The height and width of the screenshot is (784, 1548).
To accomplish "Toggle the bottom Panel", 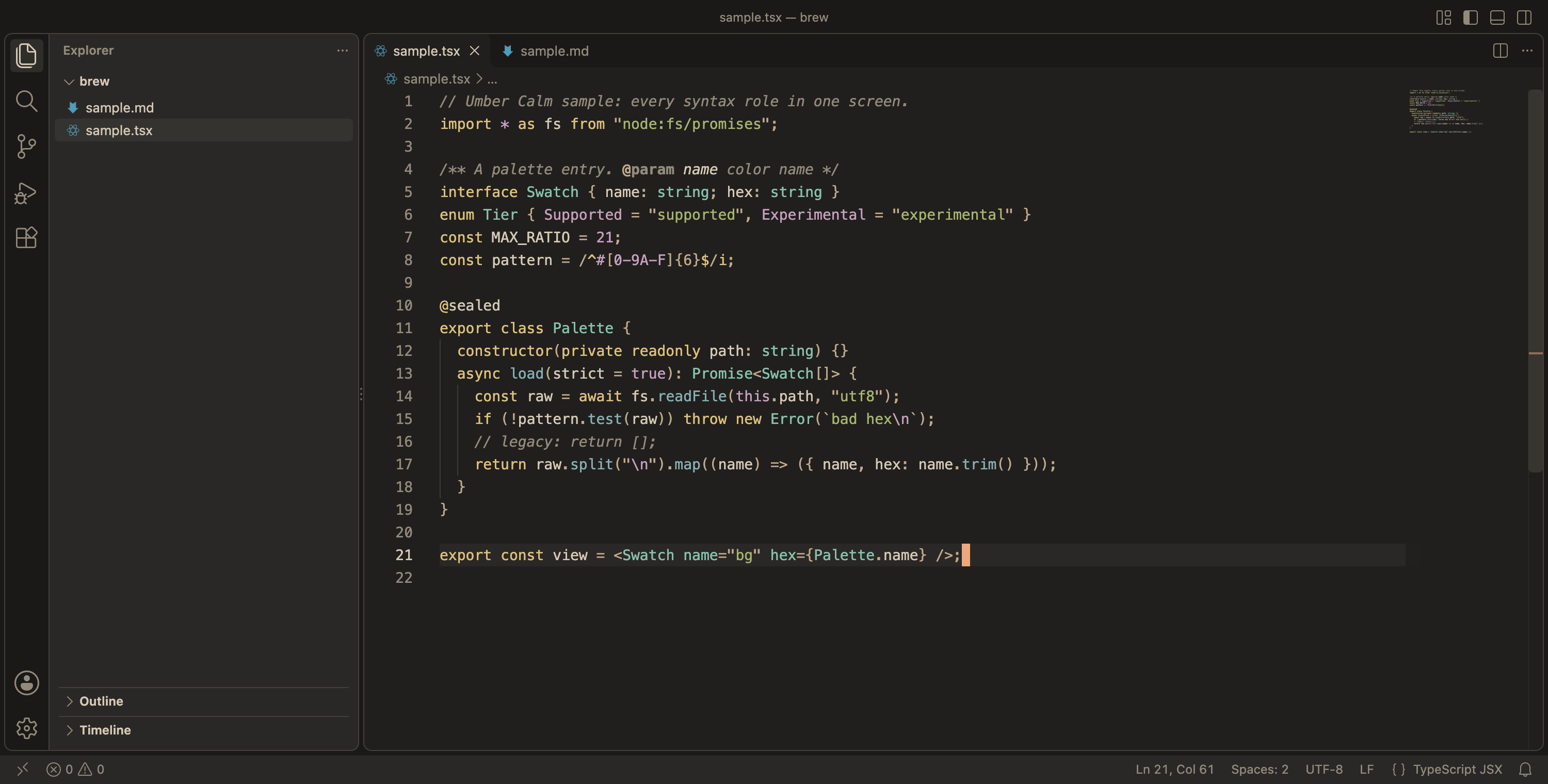I will pos(1497,18).
